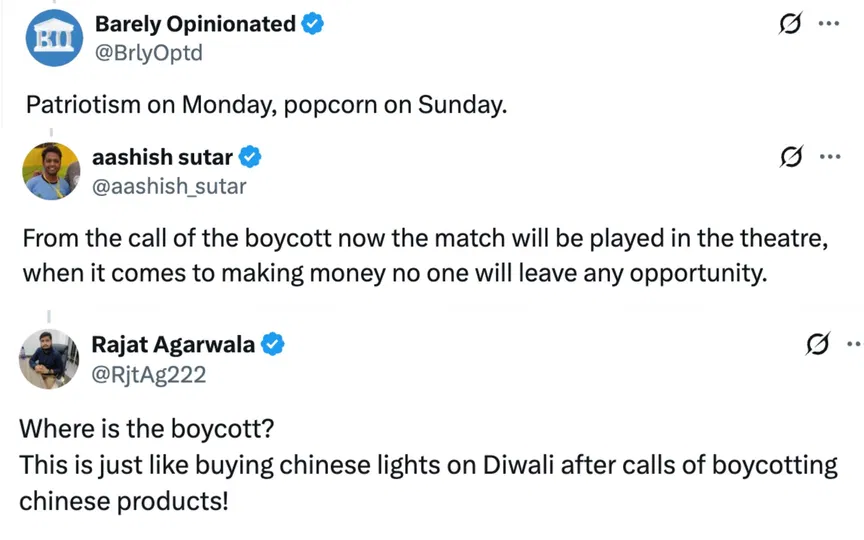
Task: Click Rajat Agarwala's avatar photo
Action: (x=49, y=359)
